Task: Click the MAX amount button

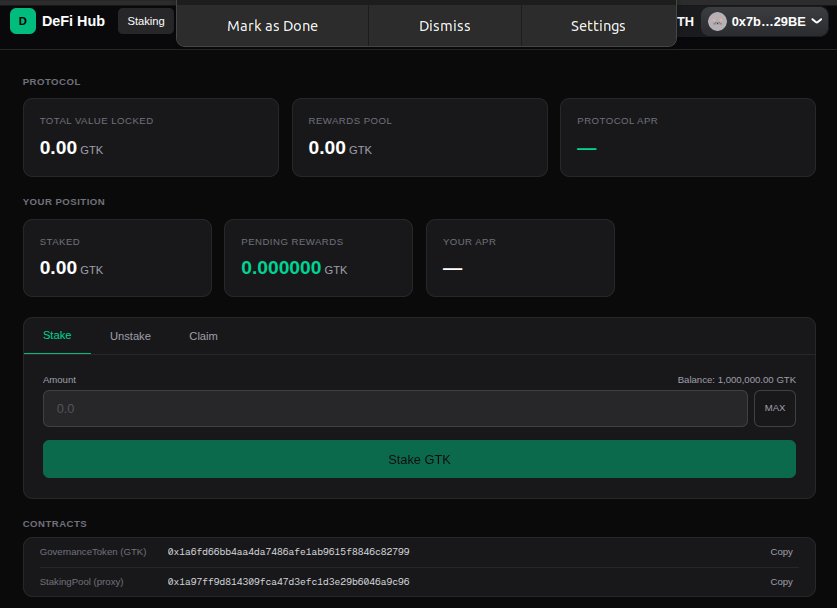Action: 775,408
